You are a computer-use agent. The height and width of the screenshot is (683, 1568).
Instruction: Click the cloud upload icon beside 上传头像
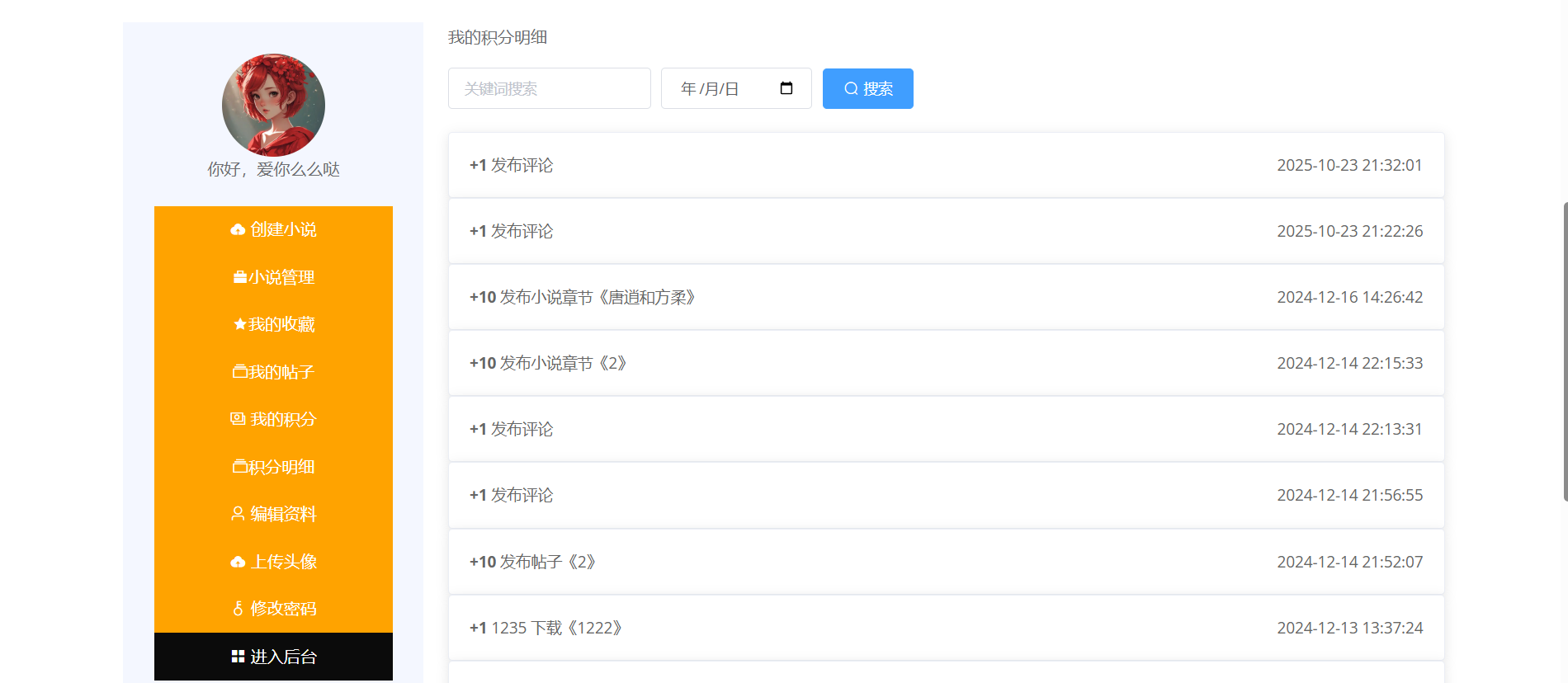pyautogui.click(x=238, y=562)
